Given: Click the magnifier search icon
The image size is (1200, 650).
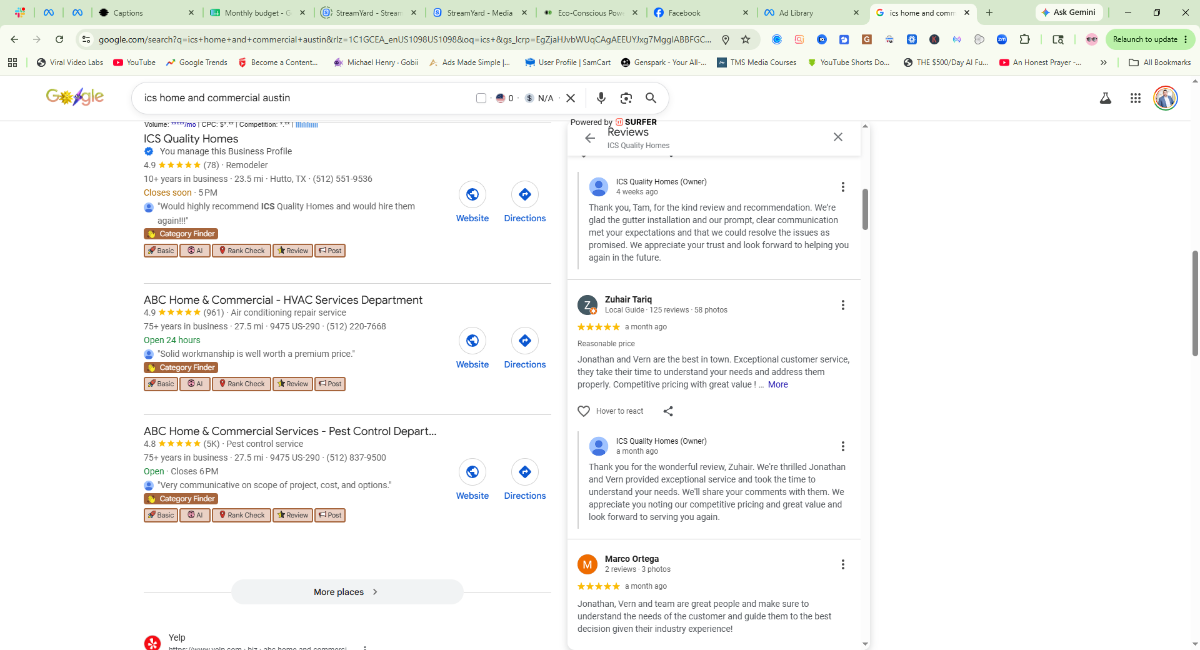Looking at the screenshot, I should (x=651, y=98).
